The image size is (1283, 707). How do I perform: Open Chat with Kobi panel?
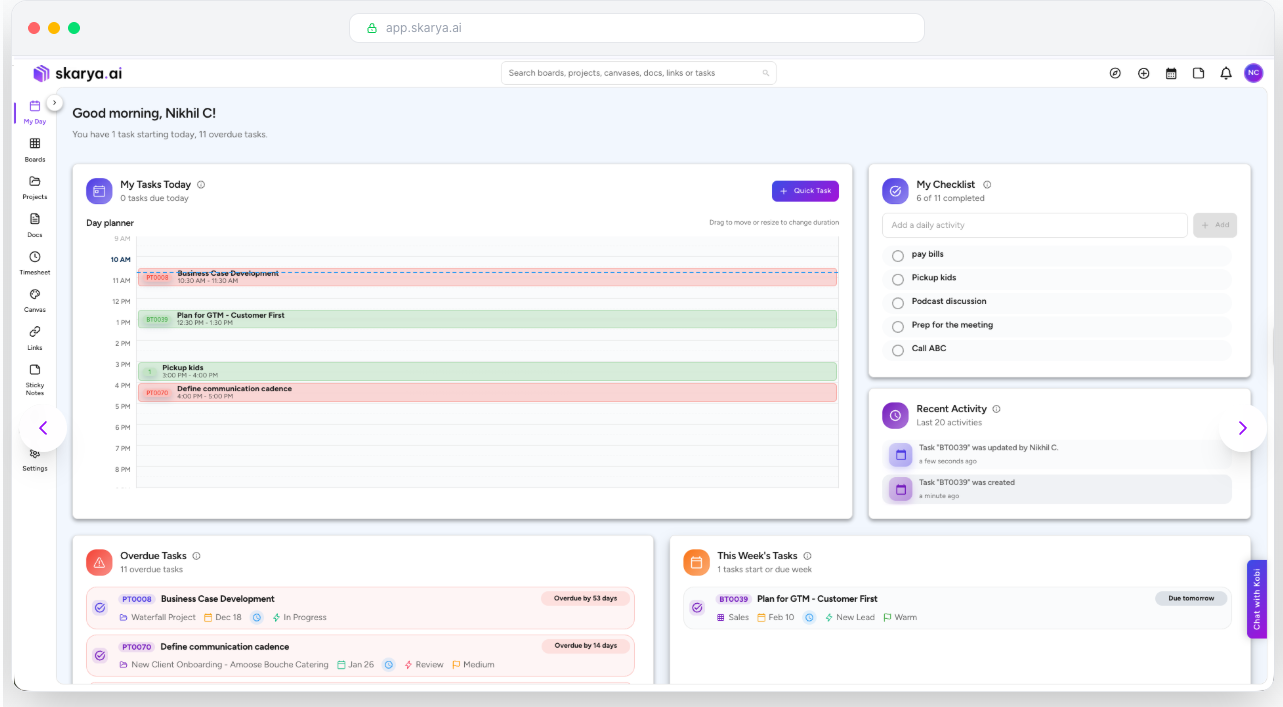(x=1257, y=599)
